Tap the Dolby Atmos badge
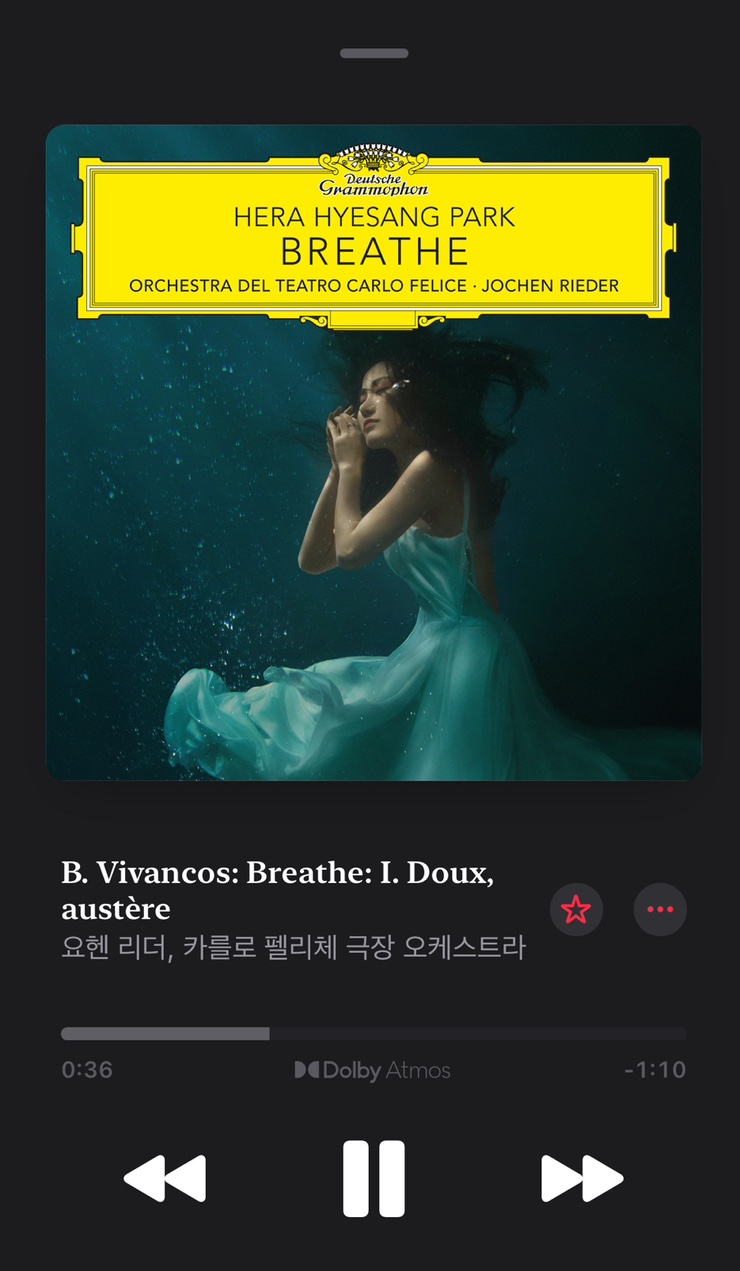The image size is (740, 1271). pos(372,1070)
